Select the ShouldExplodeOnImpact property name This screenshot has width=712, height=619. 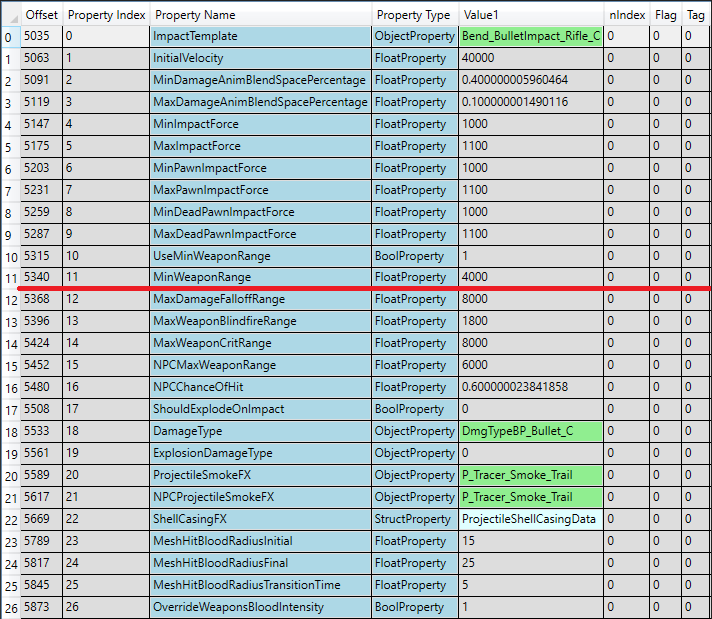pyautogui.click(x=261, y=409)
